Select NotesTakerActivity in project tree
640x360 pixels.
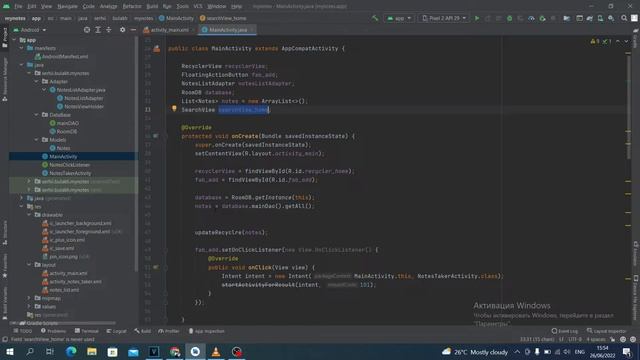click(x=70, y=173)
